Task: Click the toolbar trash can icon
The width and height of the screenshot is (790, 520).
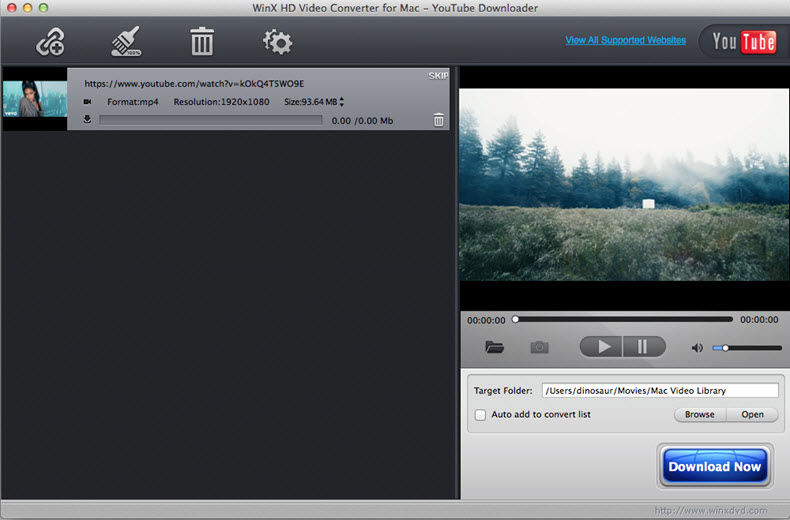Action: pos(202,42)
